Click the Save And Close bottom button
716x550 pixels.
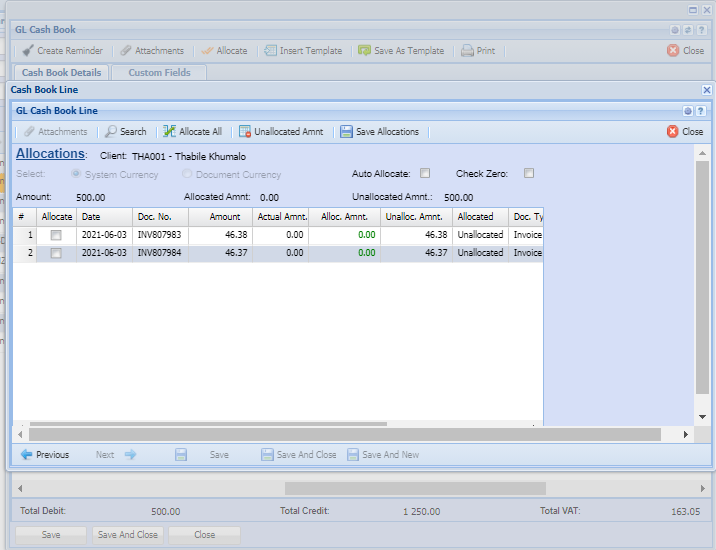click(x=127, y=535)
